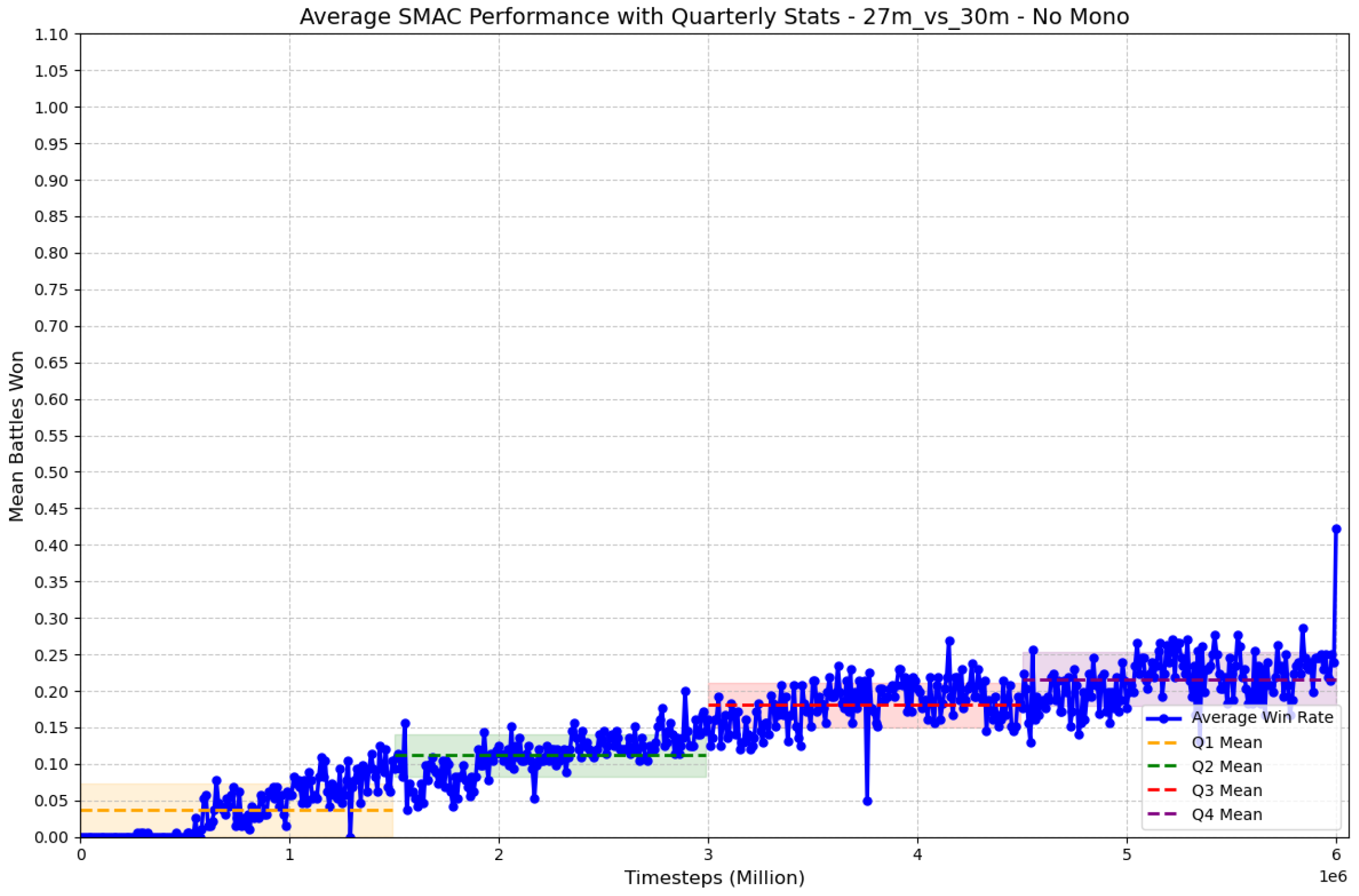Click the x-axis tick label 6
The image size is (1359, 896).
coord(1336,854)
